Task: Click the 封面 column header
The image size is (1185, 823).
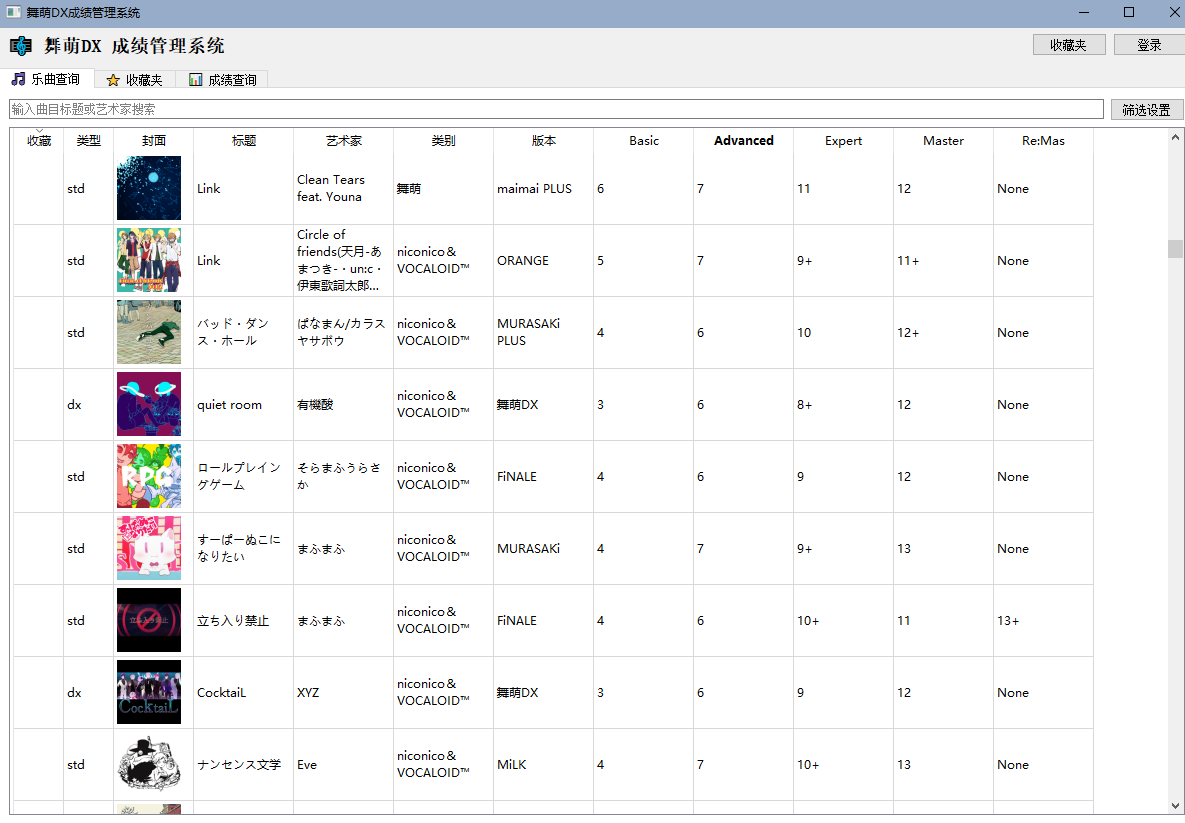Action: pyautogui.click(x=153, y=141)
